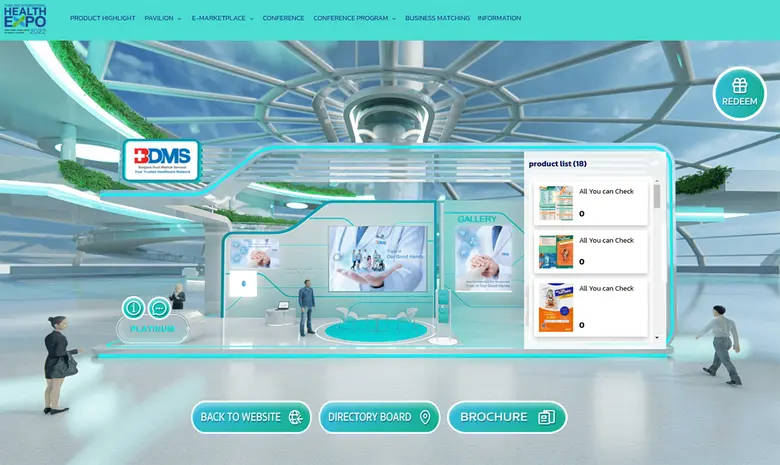
Task: Open the booth chat bubble icon
Action: pos(159,308)
